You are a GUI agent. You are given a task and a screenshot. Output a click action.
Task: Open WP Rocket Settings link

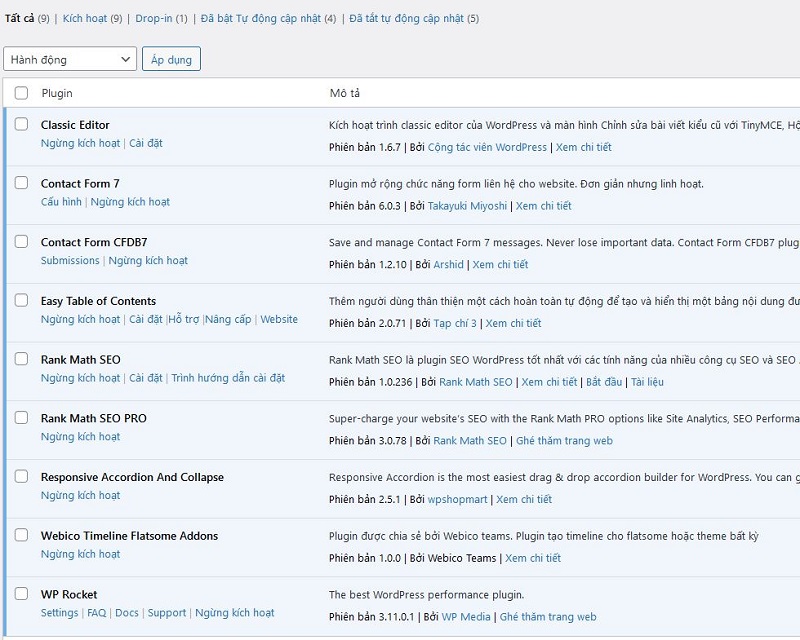[x=60, y=613]
